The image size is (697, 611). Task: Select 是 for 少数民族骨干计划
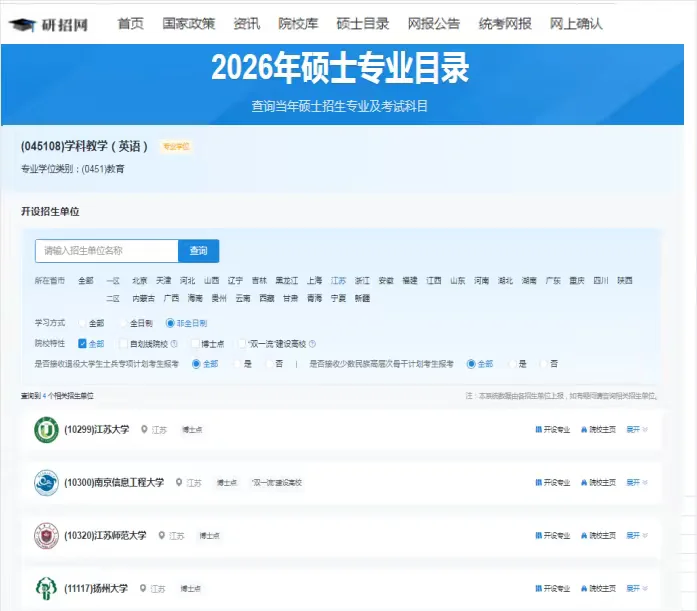(x=512, y=364)
